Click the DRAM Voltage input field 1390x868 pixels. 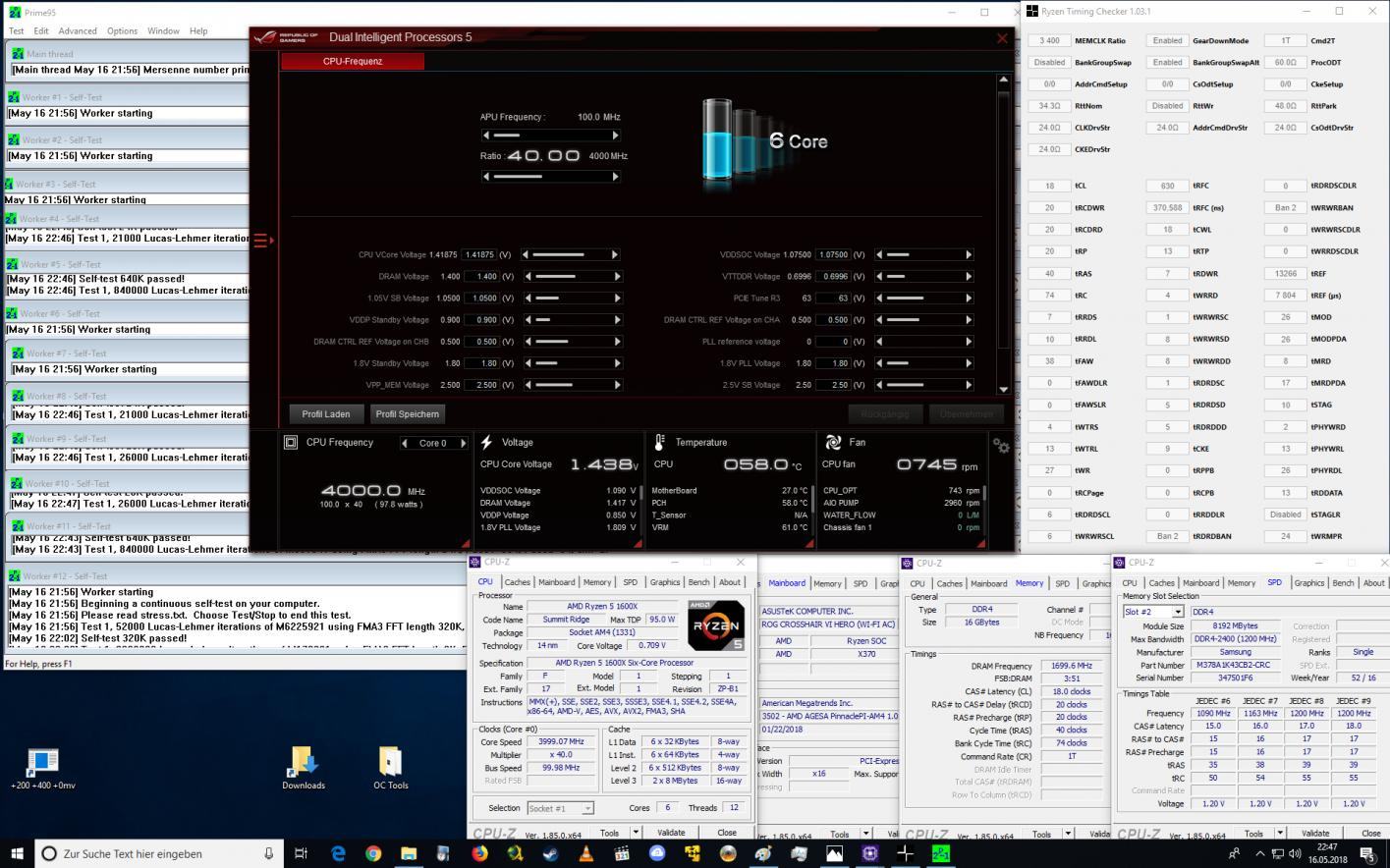[480, 277]
